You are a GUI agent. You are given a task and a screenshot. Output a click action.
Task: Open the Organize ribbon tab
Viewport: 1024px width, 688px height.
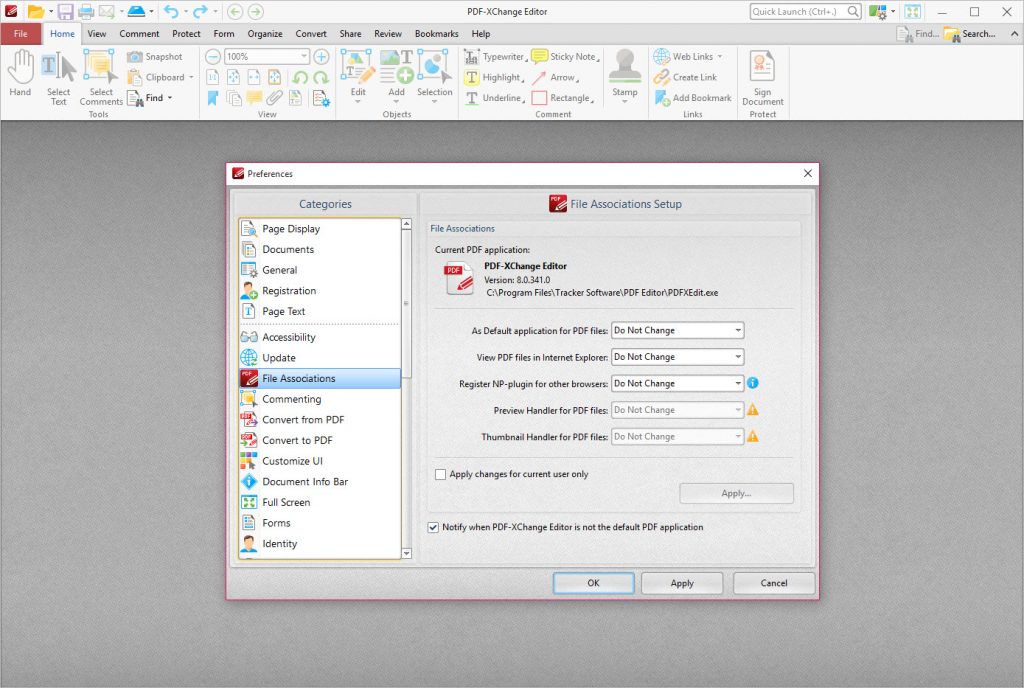point(264,34)
